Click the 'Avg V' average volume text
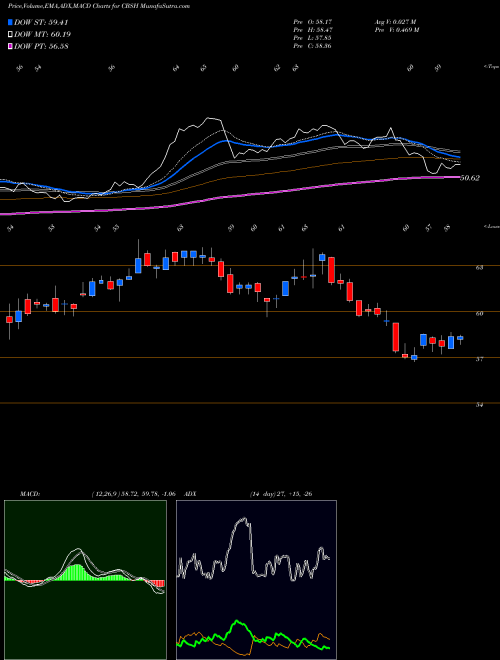The width and height of the screenshot is (500, 660). (397, 21)
